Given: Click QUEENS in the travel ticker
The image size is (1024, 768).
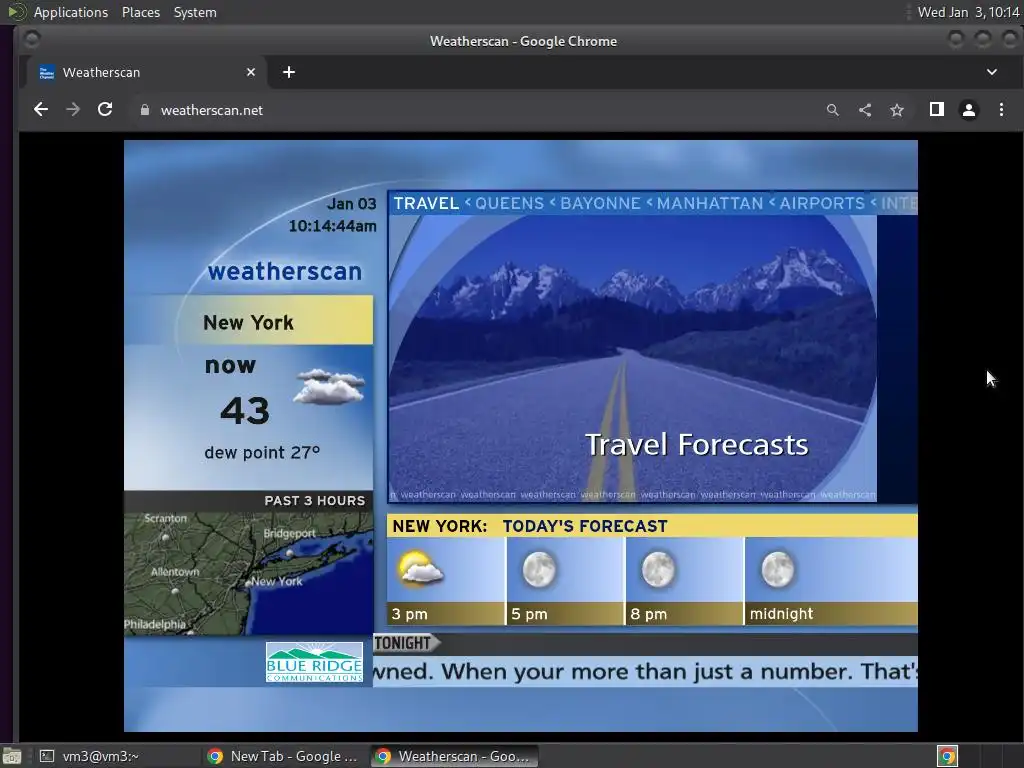Looking at the screenshot, I should [509, 203].
